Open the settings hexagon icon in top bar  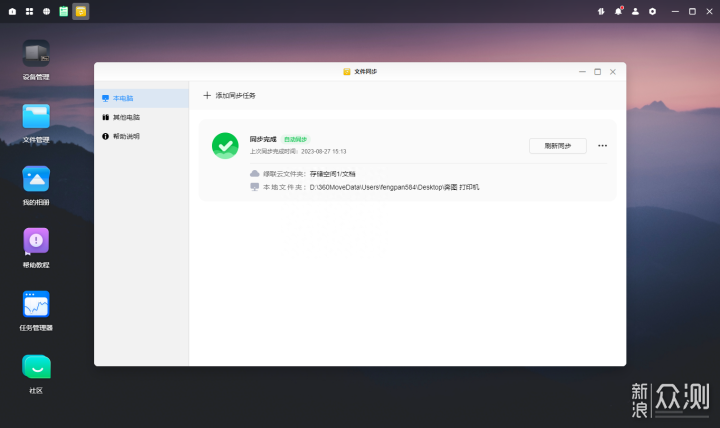(x=652, y=11)
